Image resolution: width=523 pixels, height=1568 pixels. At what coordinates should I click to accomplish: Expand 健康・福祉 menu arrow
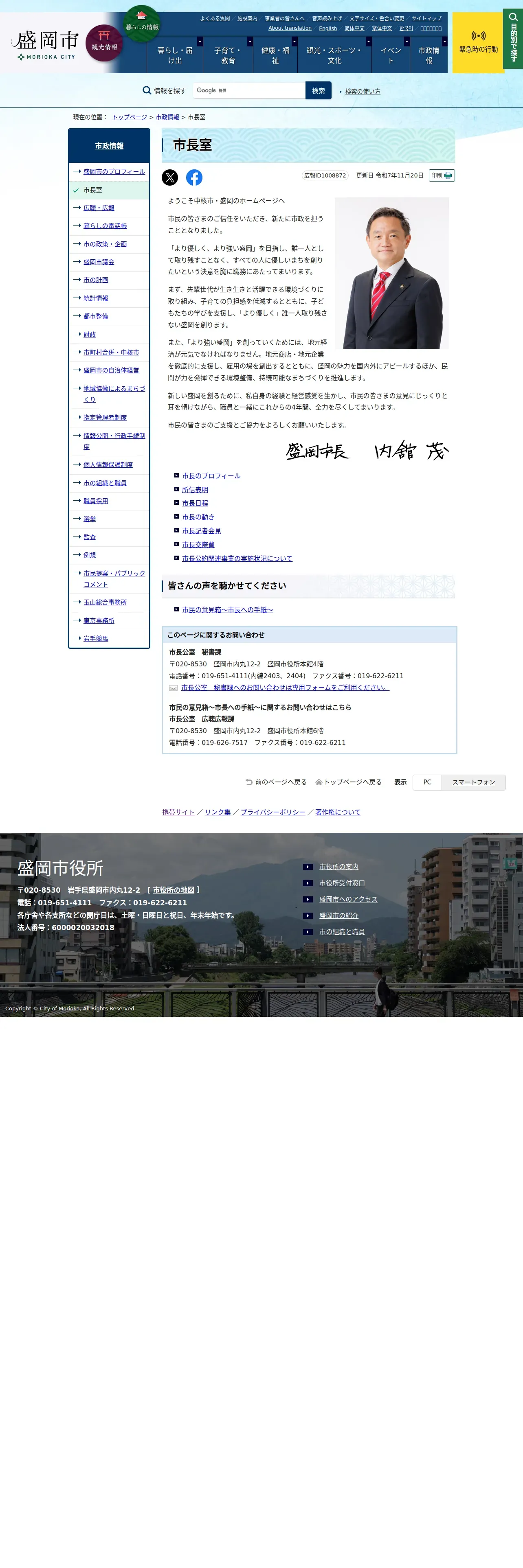pos(294,42)
